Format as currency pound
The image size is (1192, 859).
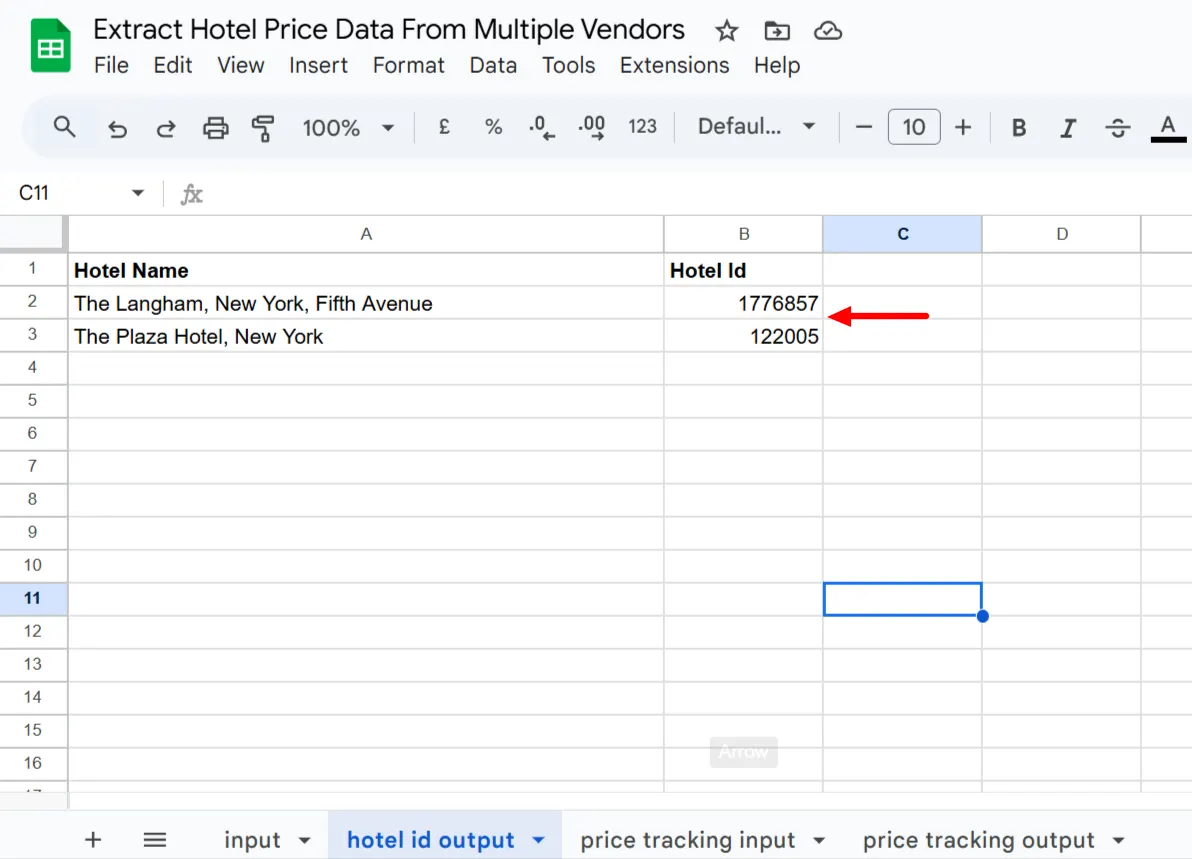pos(444,126)
